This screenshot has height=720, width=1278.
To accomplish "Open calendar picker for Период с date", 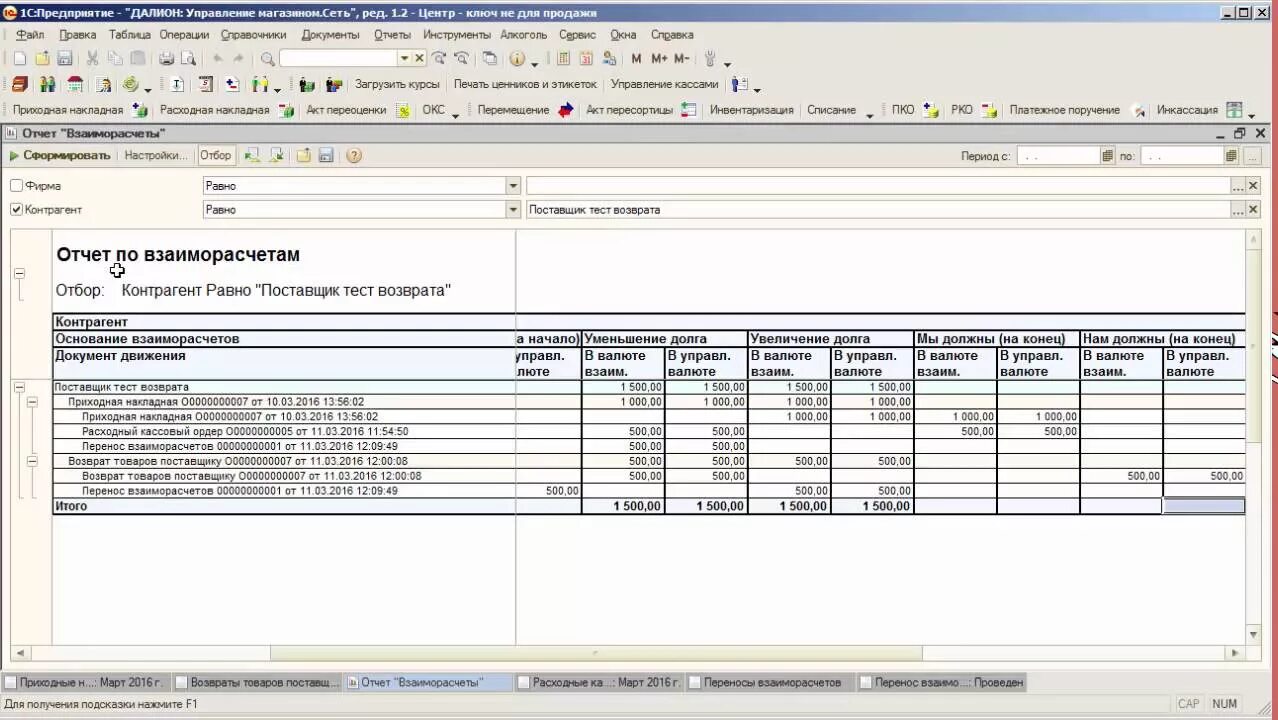I will [1107, 156].
